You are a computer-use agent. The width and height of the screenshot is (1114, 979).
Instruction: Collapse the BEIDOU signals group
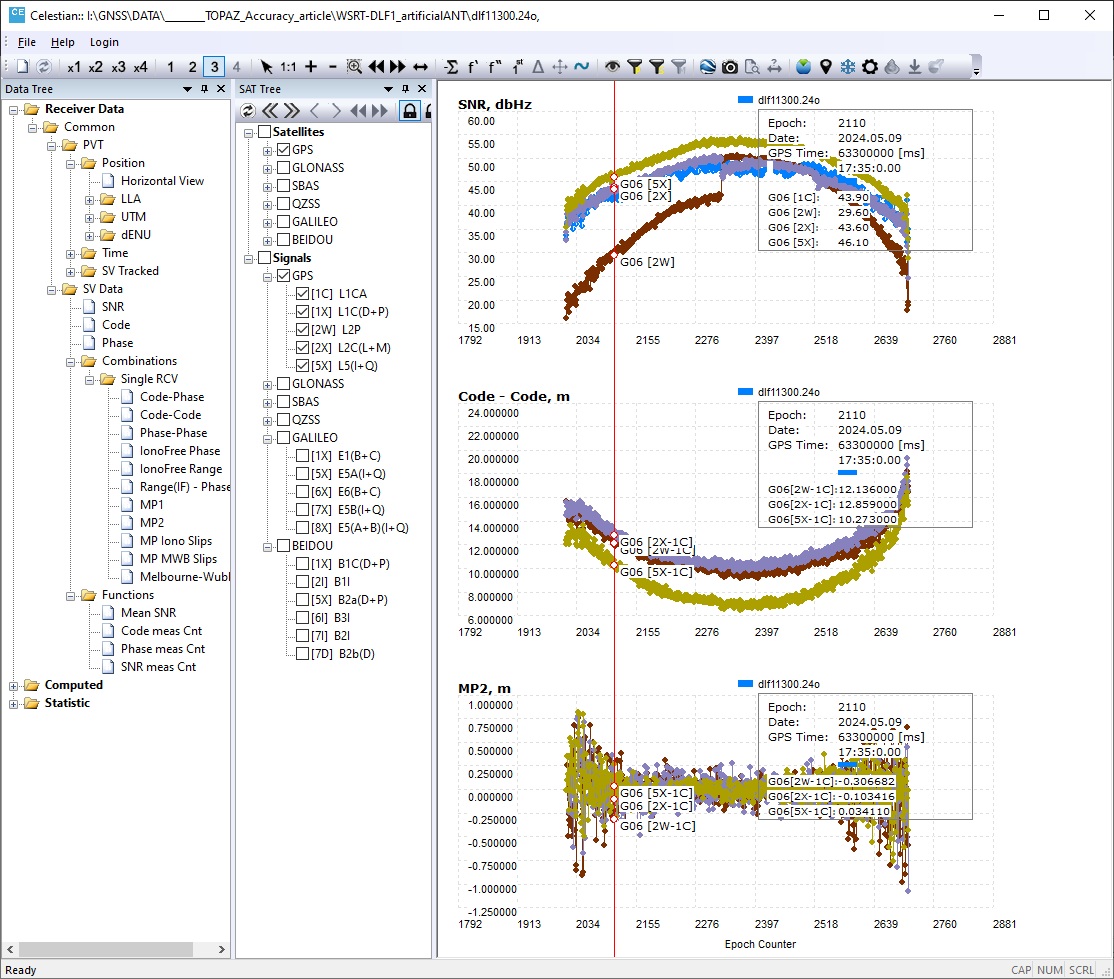point(268,546)
